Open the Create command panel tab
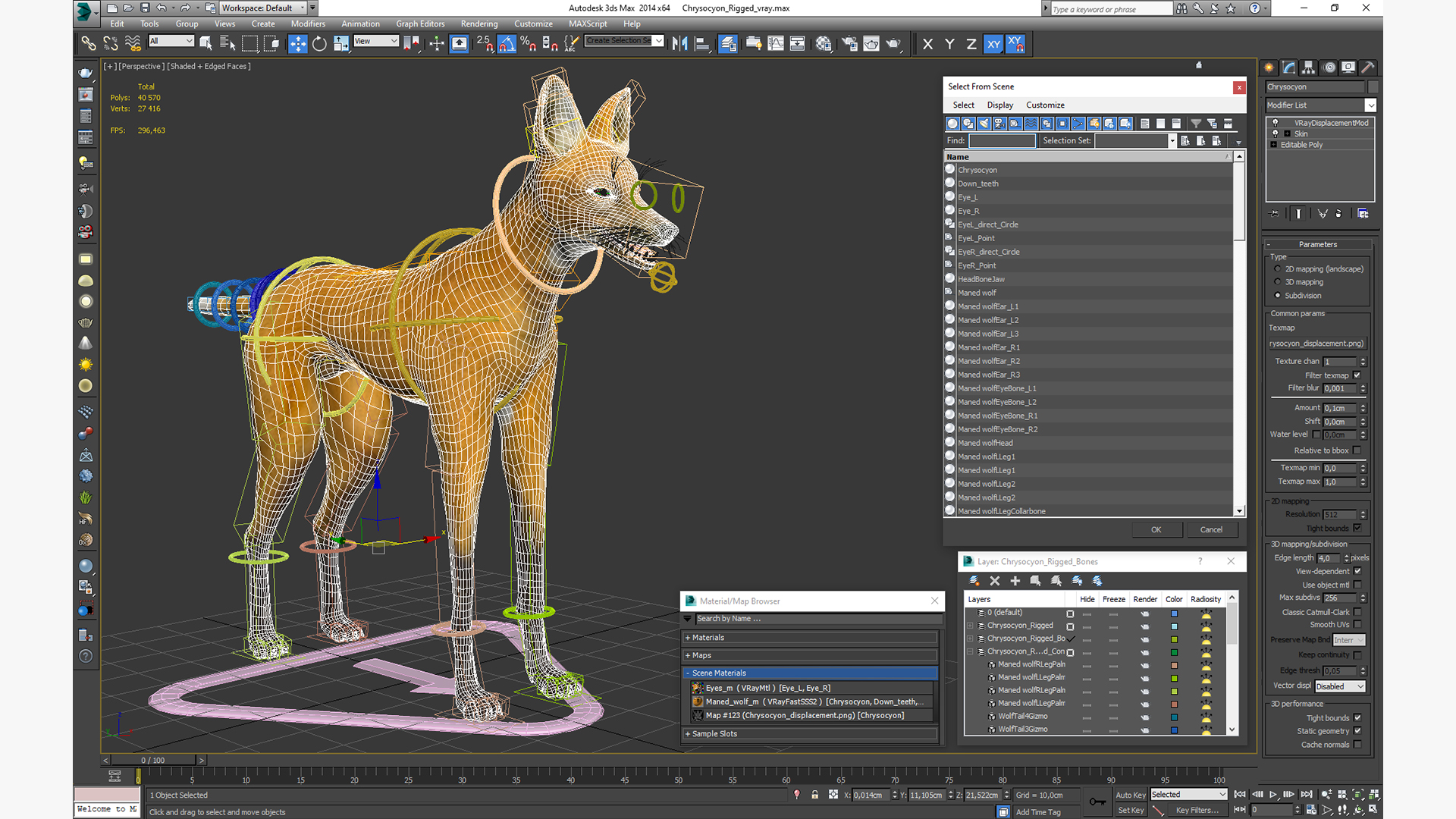The height and width of the screenshot is (819, 1456). 1269,67
